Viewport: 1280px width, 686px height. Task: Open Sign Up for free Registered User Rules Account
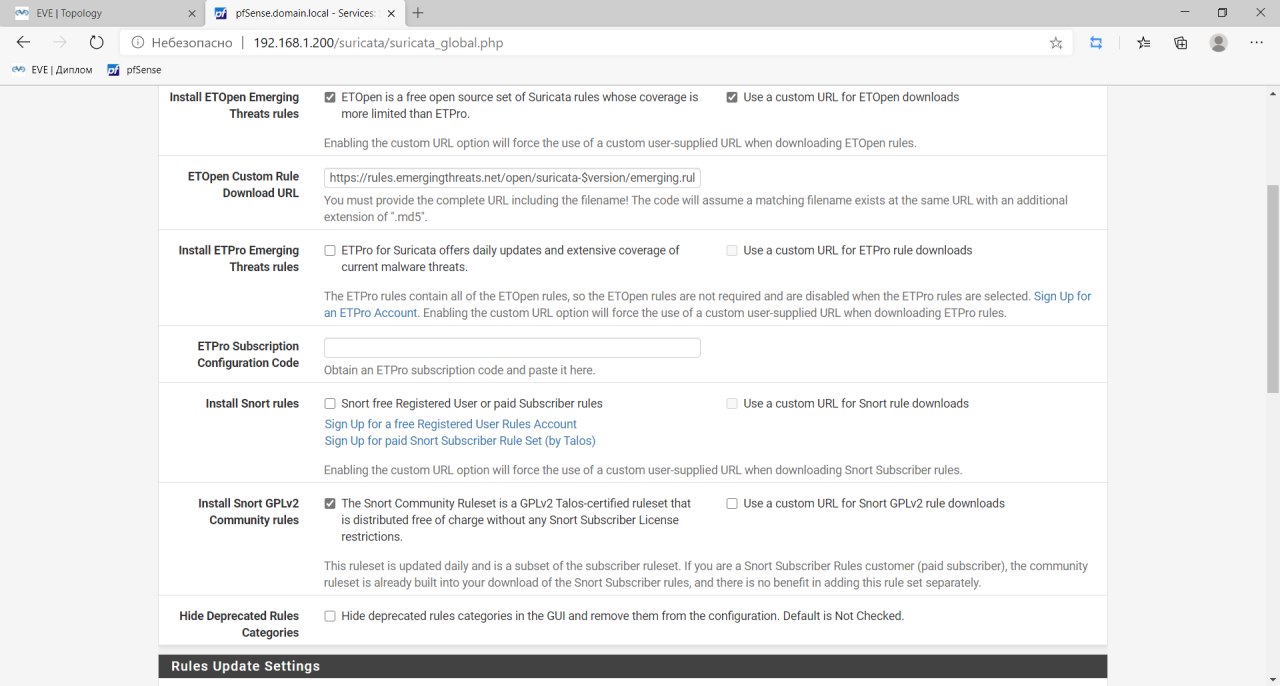[451, 424]
